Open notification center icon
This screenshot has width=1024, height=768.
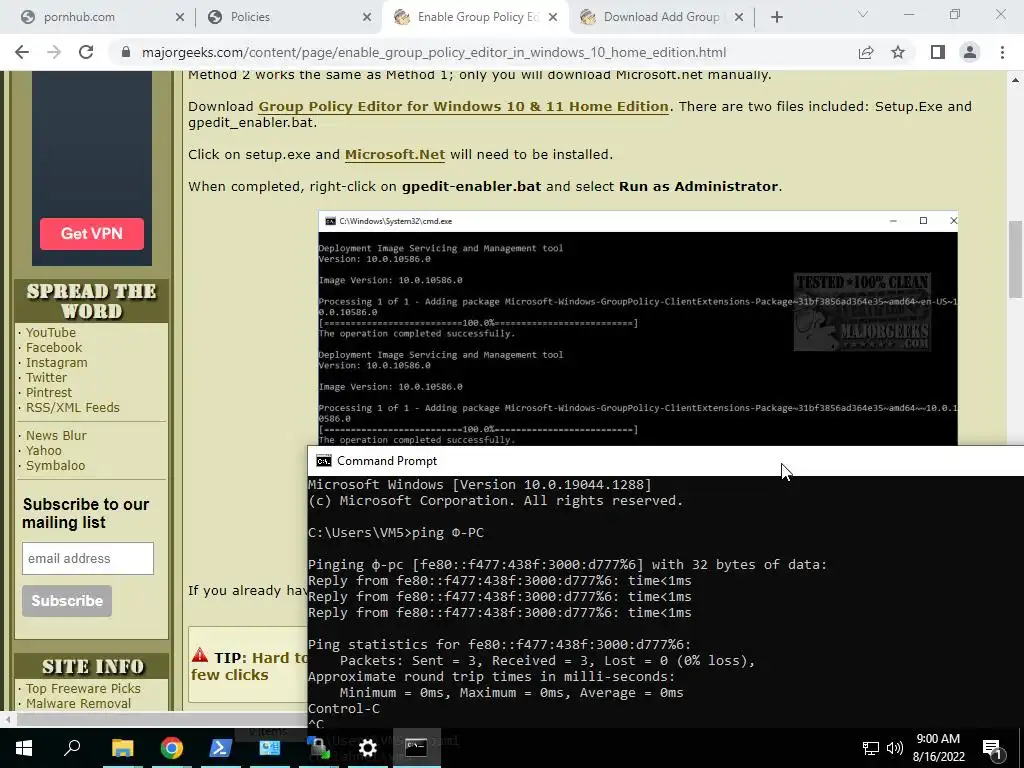(x=993, y=749)
